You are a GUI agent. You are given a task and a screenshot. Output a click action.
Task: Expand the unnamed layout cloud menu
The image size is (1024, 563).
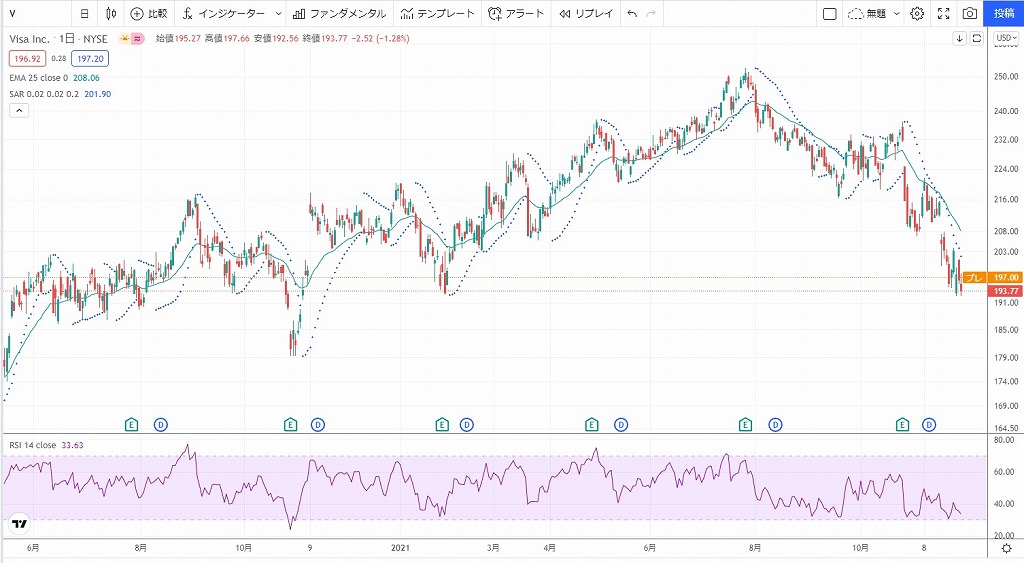click(896, 14)
